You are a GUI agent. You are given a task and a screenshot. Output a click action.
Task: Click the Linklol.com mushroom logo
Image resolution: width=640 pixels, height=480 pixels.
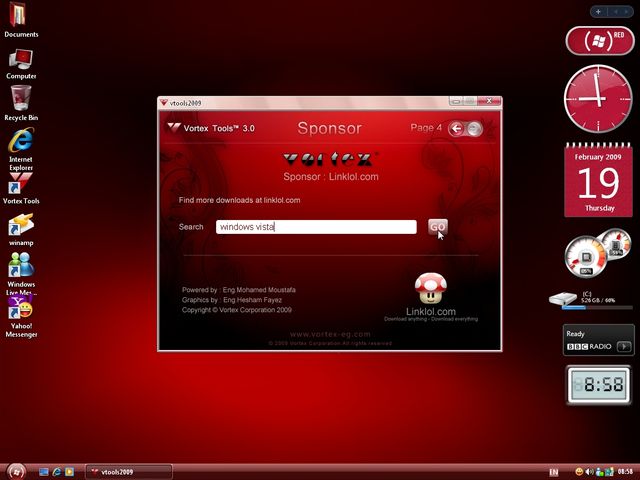click(431, 289)
